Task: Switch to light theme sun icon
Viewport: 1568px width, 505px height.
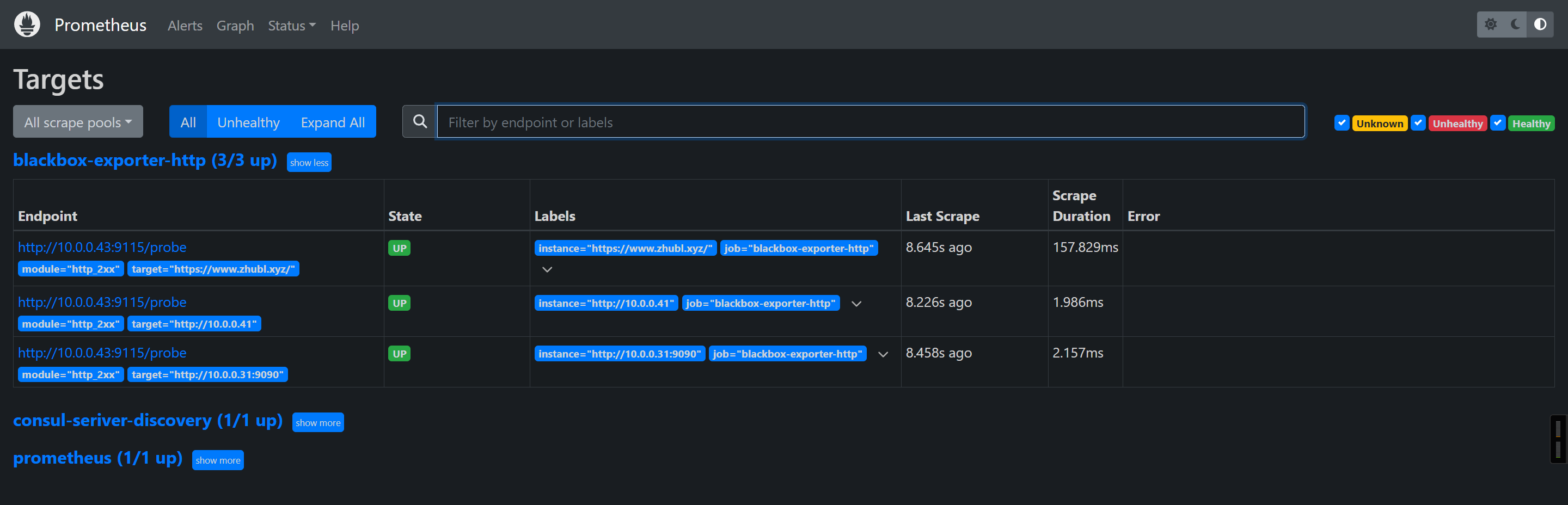Action: pyautogui.click(x=1491, y=24)
